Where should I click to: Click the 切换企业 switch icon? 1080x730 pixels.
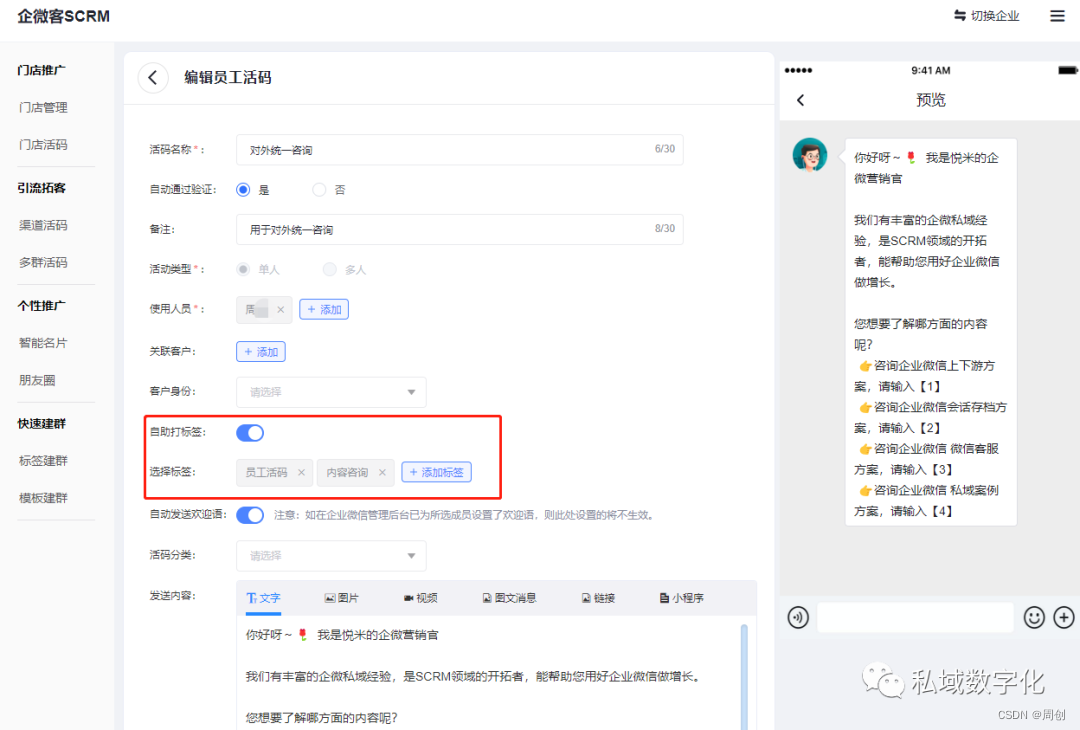coord(959,15)
